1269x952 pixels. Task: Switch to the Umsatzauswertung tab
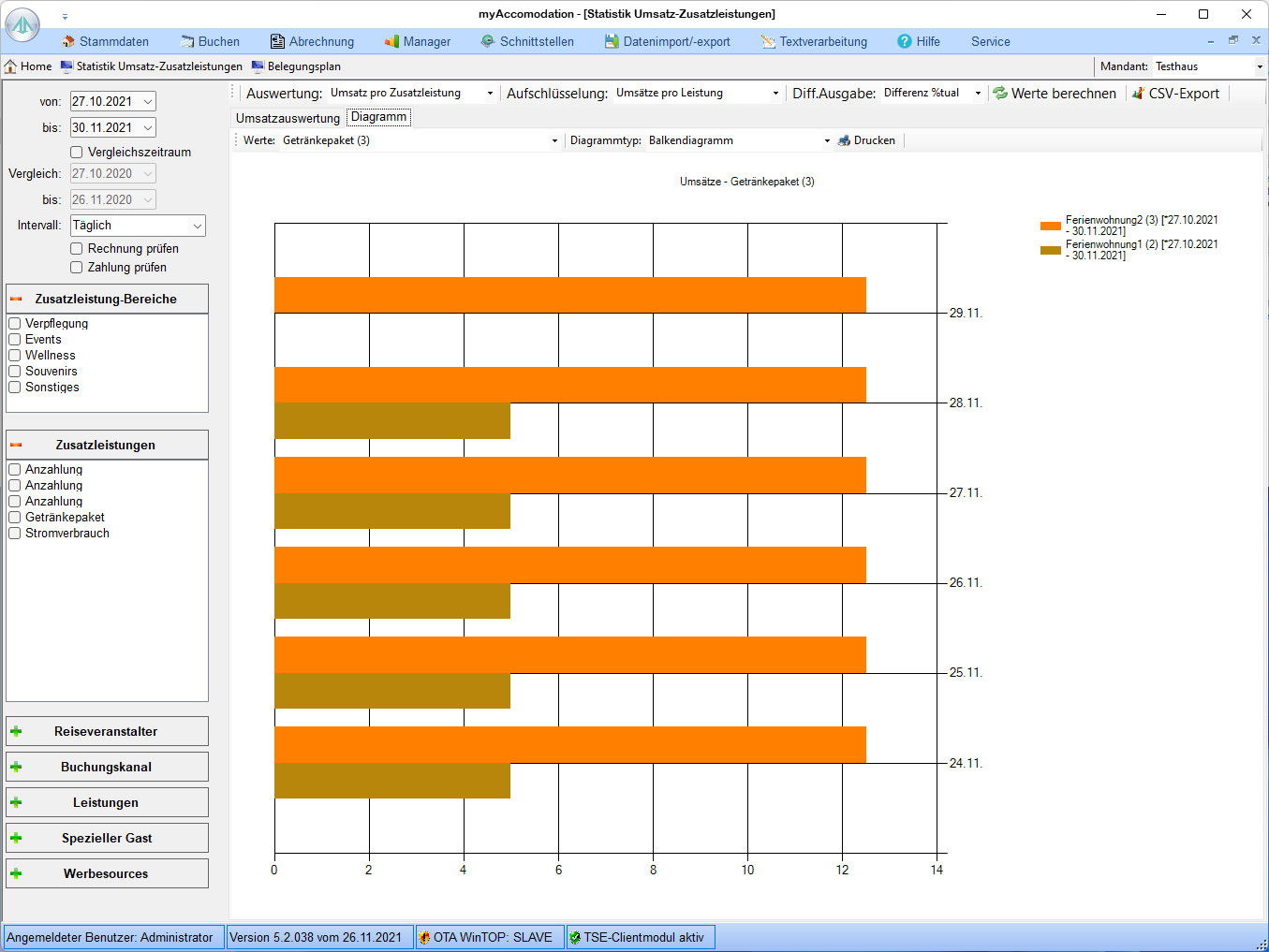pos(288,119)
